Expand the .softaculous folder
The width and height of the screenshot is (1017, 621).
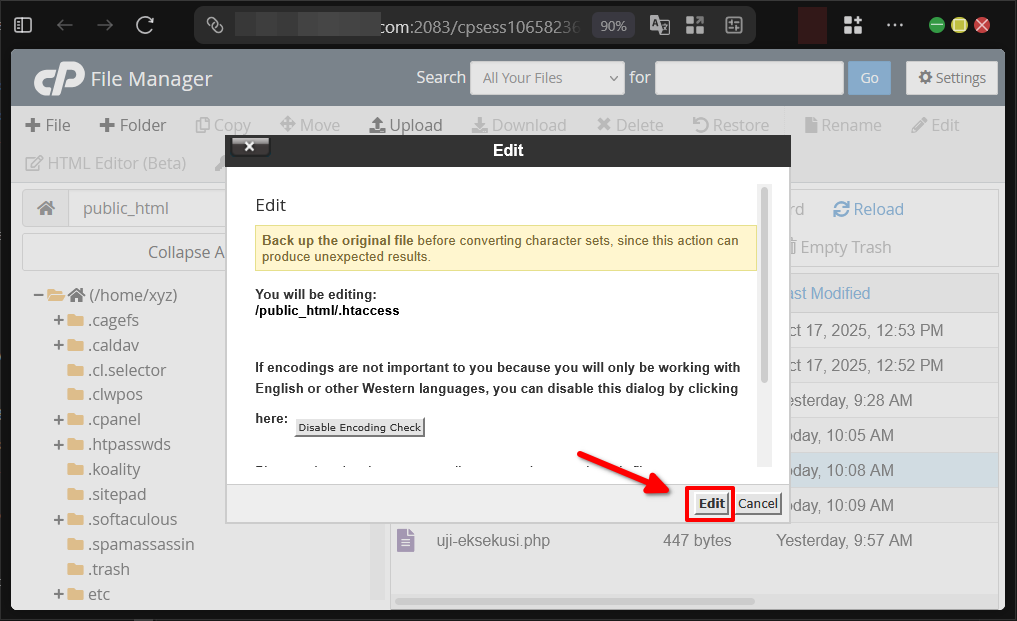pos(57,519)
